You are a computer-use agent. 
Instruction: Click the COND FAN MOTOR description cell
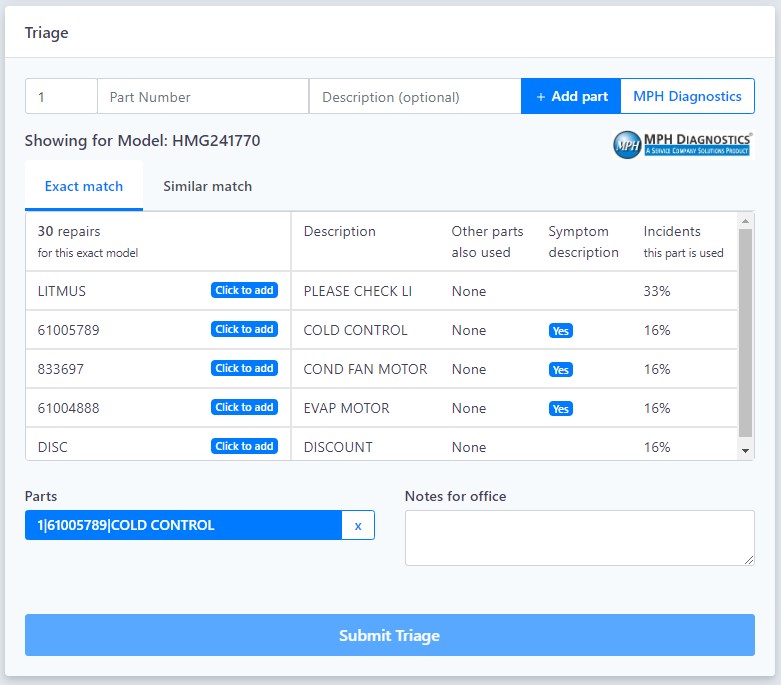pyautogui.click(x=365, y=369)
